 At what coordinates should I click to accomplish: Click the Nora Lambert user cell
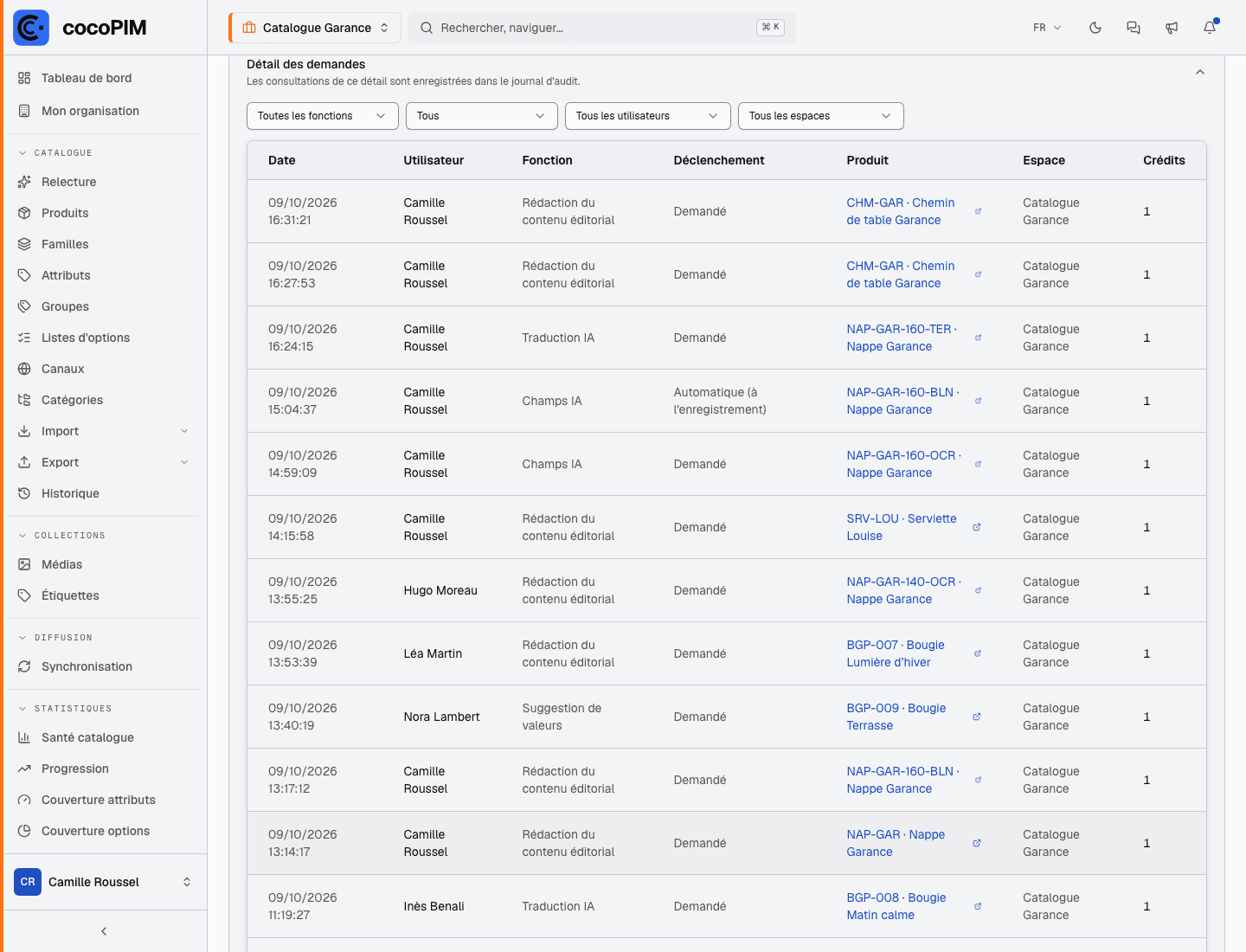point(441,717)
